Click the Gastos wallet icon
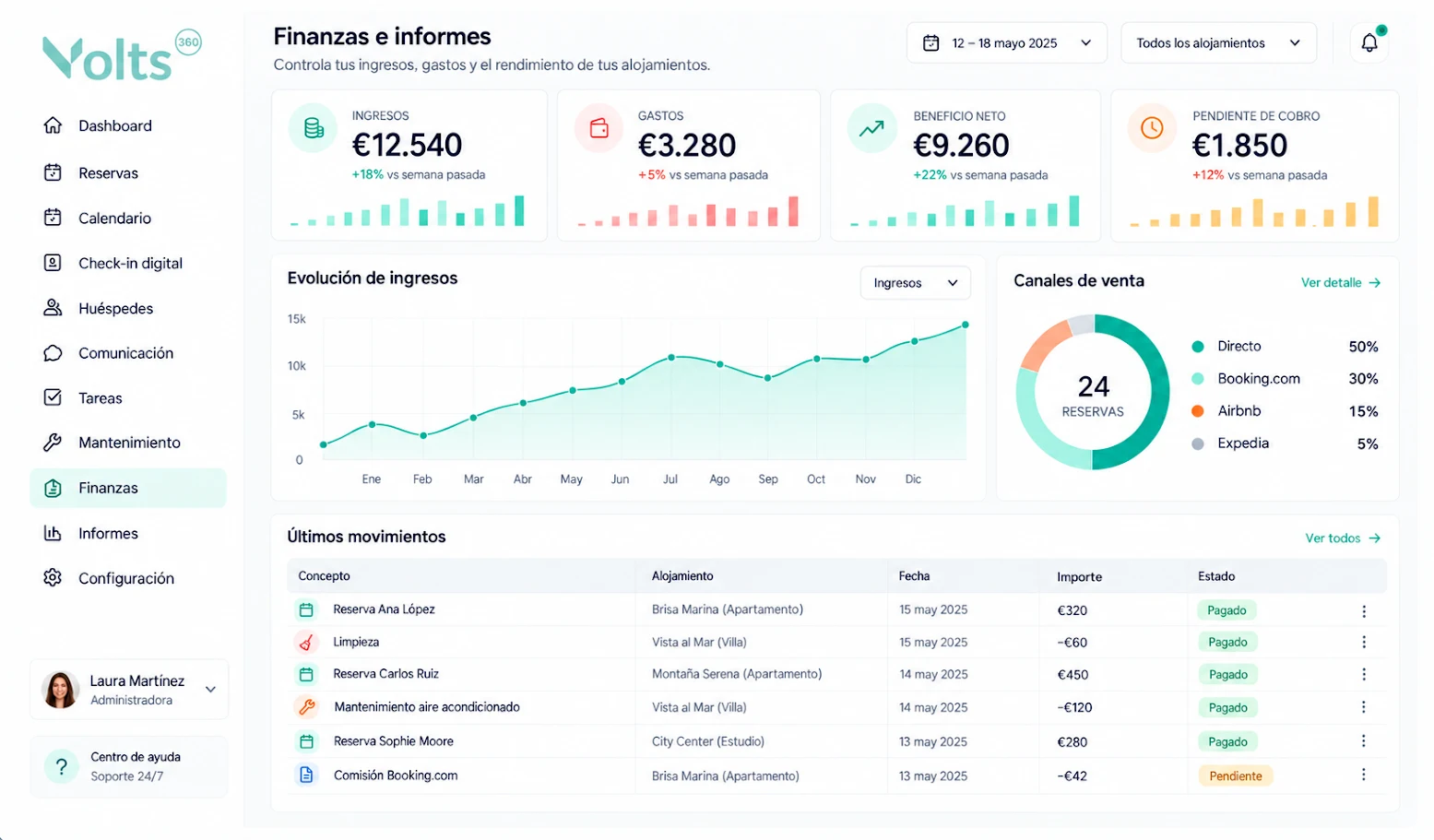 coord(599,128)
